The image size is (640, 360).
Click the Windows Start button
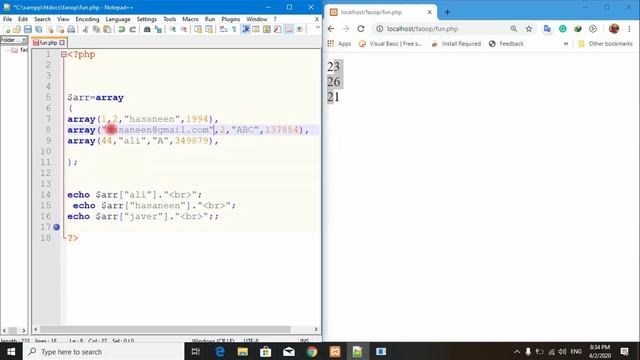tap(11, 351)
